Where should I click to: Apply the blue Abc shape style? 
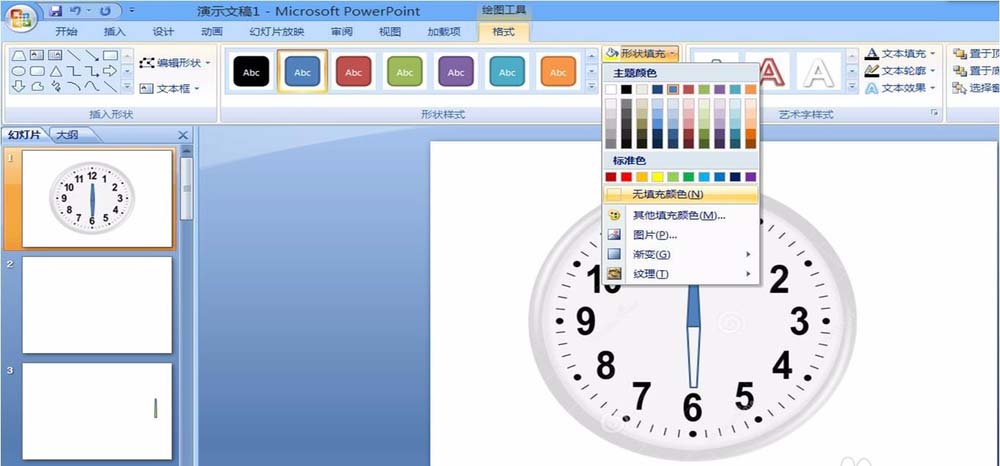point(302,72)
